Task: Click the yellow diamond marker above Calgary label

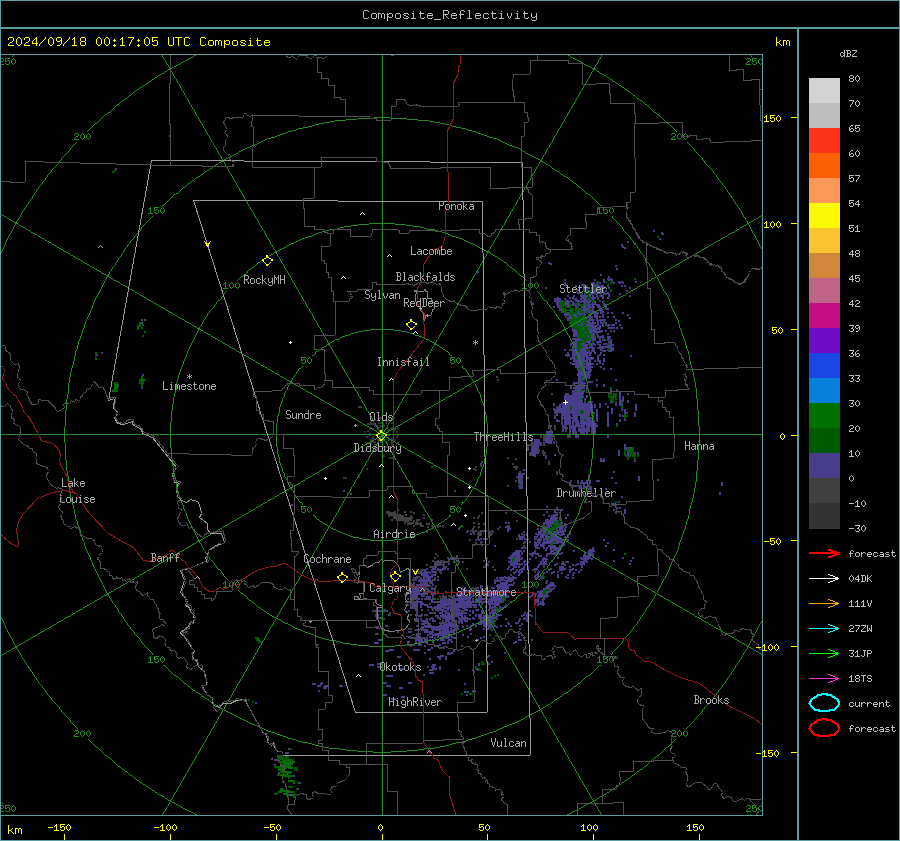Action: (395, 576)
